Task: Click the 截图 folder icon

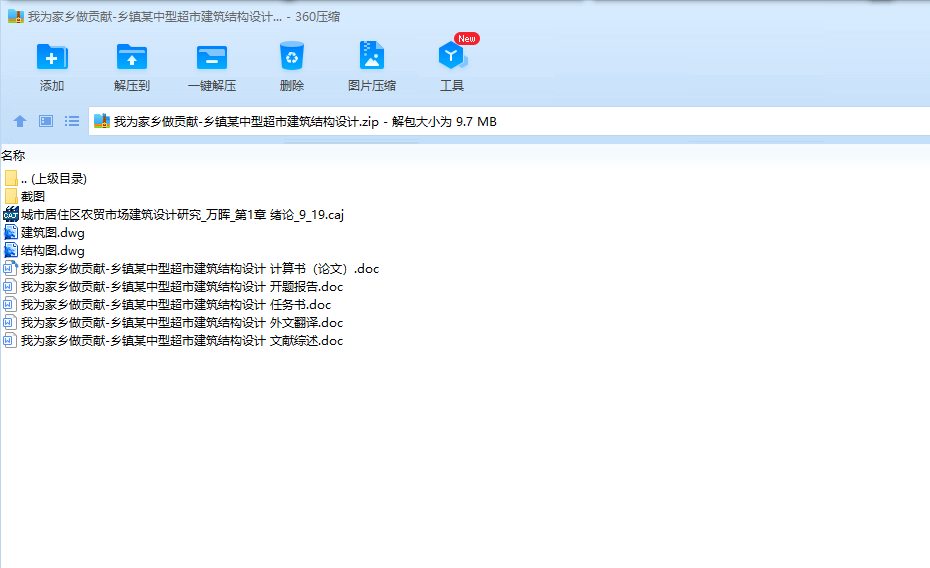Action: (11, 196)
